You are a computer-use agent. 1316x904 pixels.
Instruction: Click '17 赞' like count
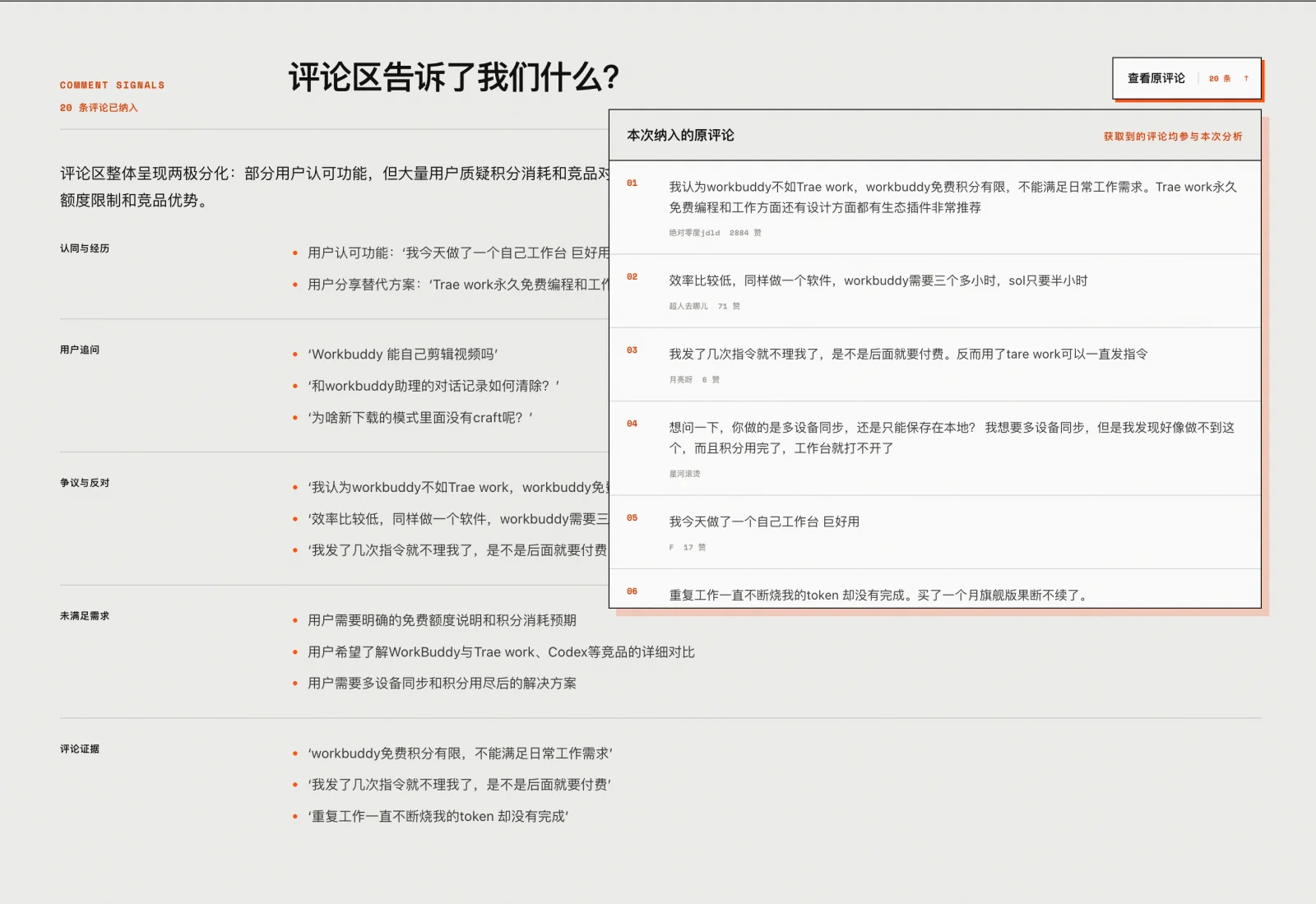click(694, 547)
